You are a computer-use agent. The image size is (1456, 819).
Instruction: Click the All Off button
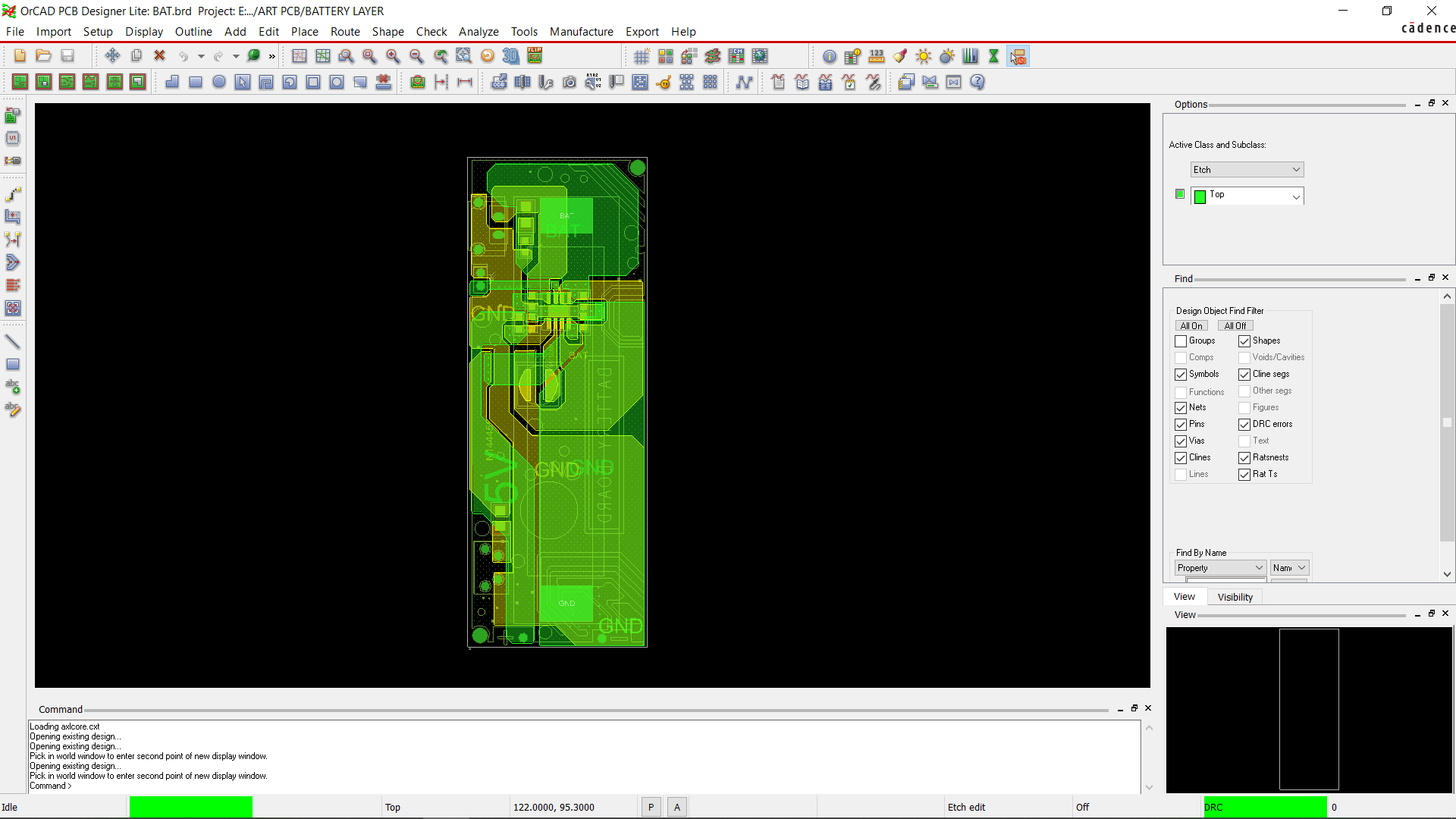1235,326
